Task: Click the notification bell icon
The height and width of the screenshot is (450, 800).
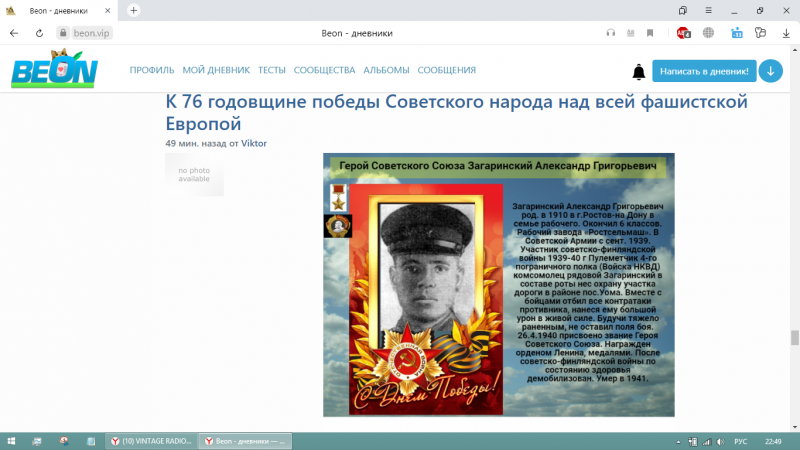Action: 639,71
